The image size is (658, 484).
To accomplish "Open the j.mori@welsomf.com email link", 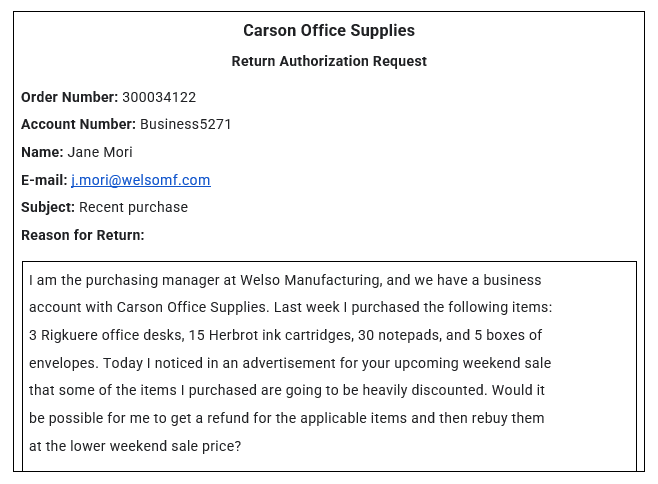I will (x=140, y=180).
